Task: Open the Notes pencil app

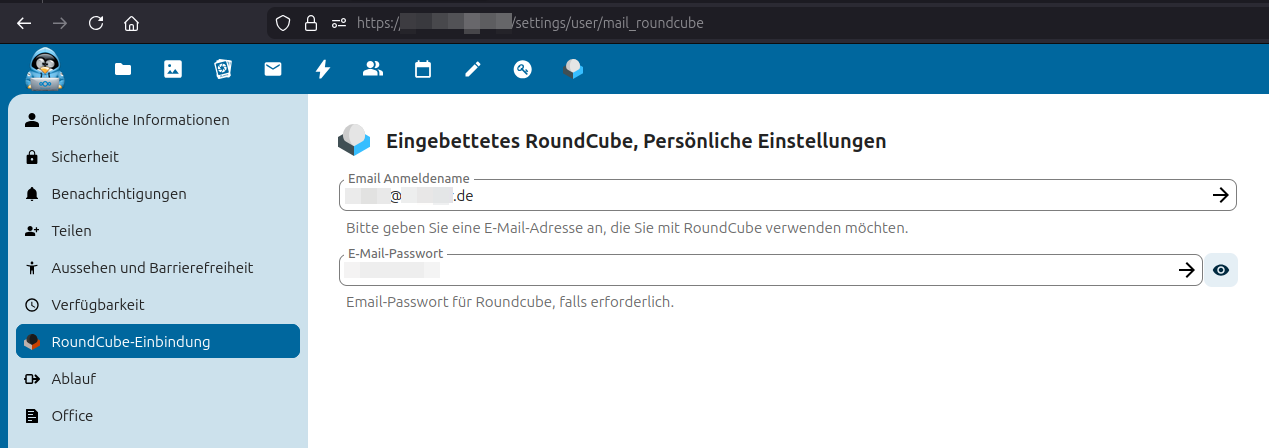Action: click(473, 69)
